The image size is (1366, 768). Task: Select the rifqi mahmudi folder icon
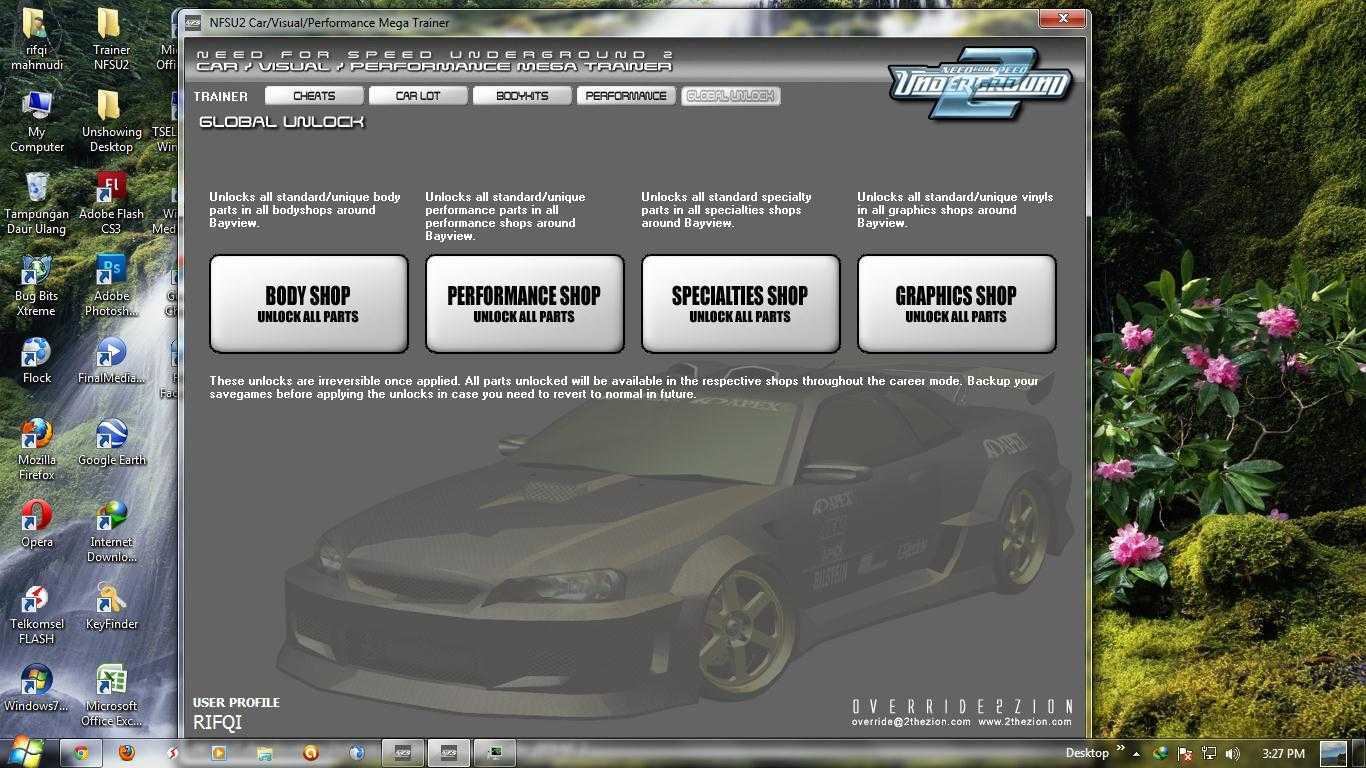[x=37, y=40]
